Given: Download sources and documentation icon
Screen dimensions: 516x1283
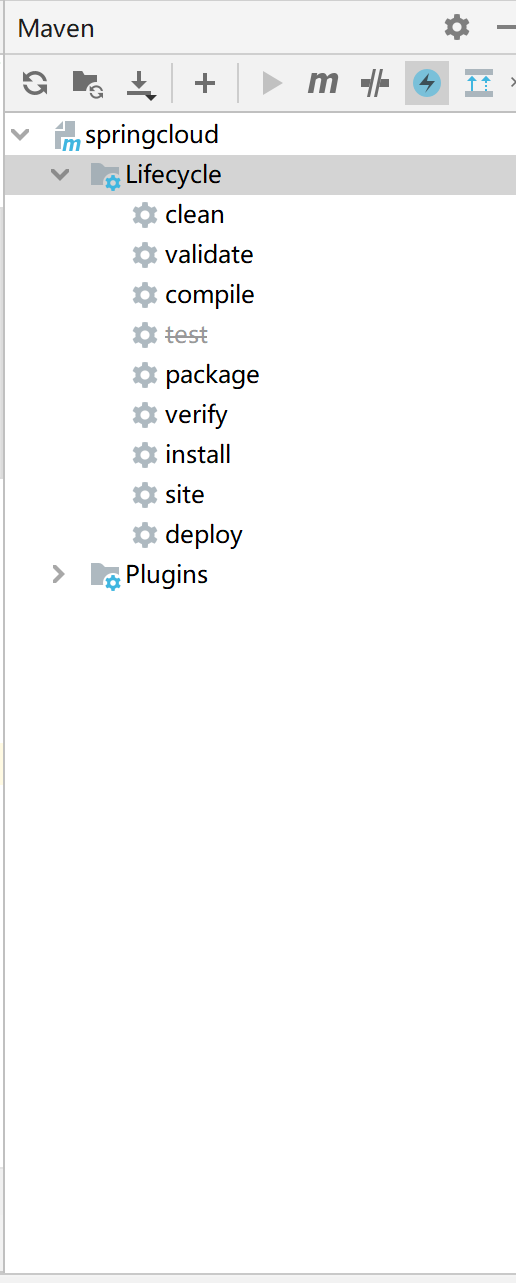Looking at the screenshot, I should 141,84.
